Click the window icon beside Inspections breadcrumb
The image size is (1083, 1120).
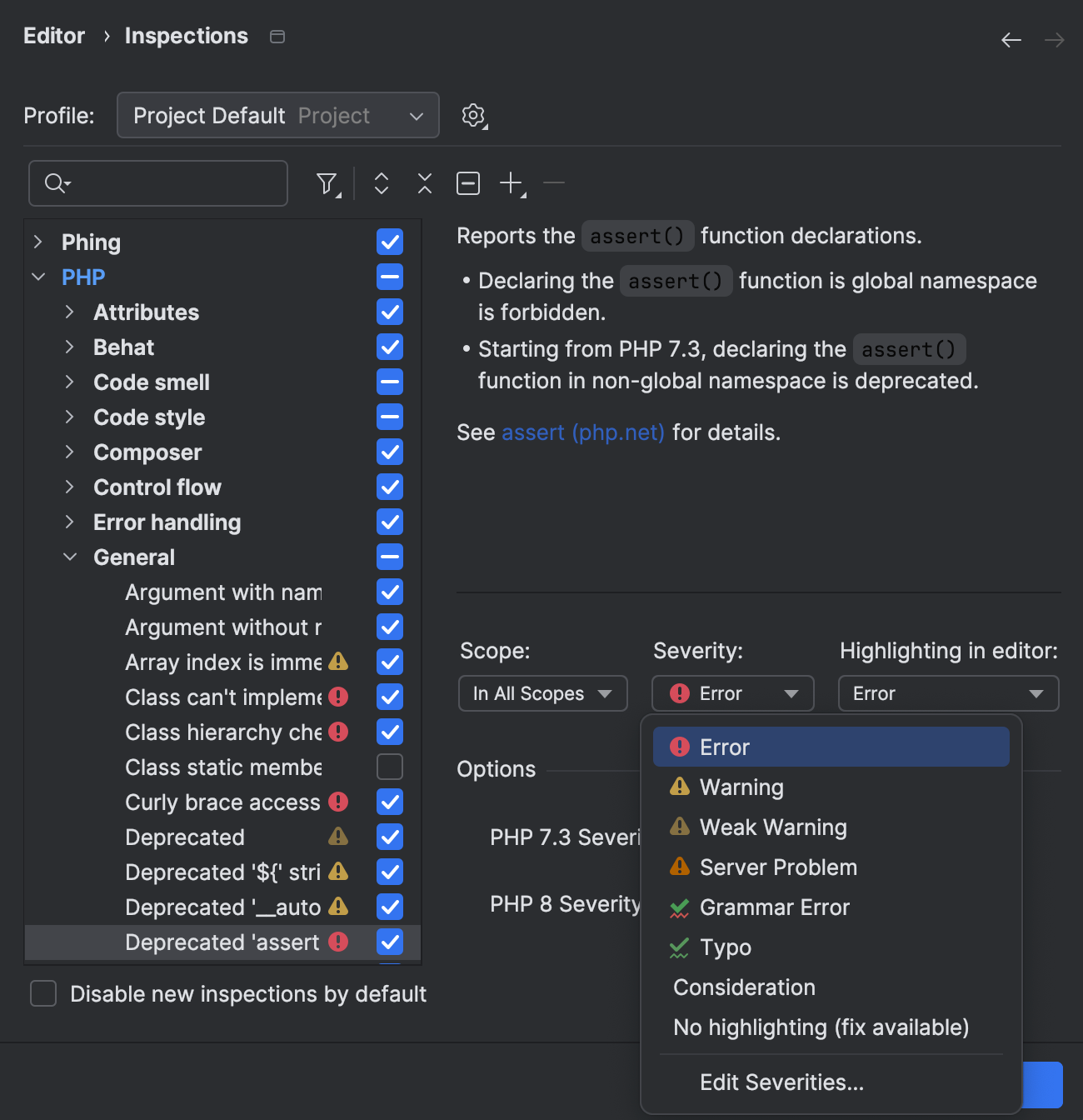pos(277,37)
